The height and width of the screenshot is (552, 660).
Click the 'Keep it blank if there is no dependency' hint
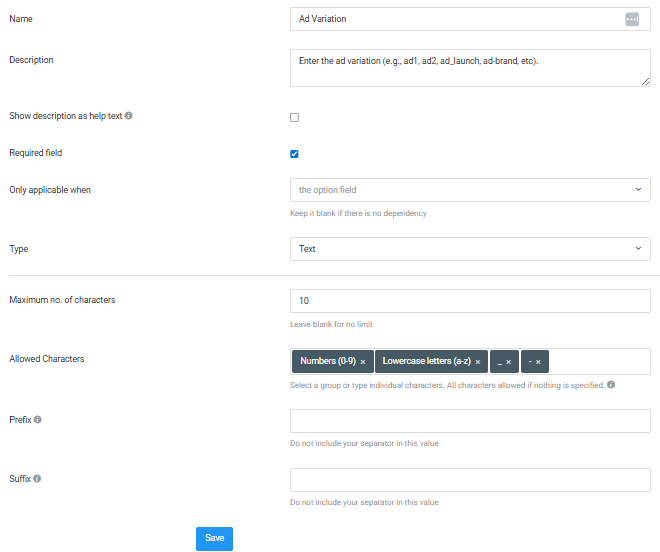358,213
